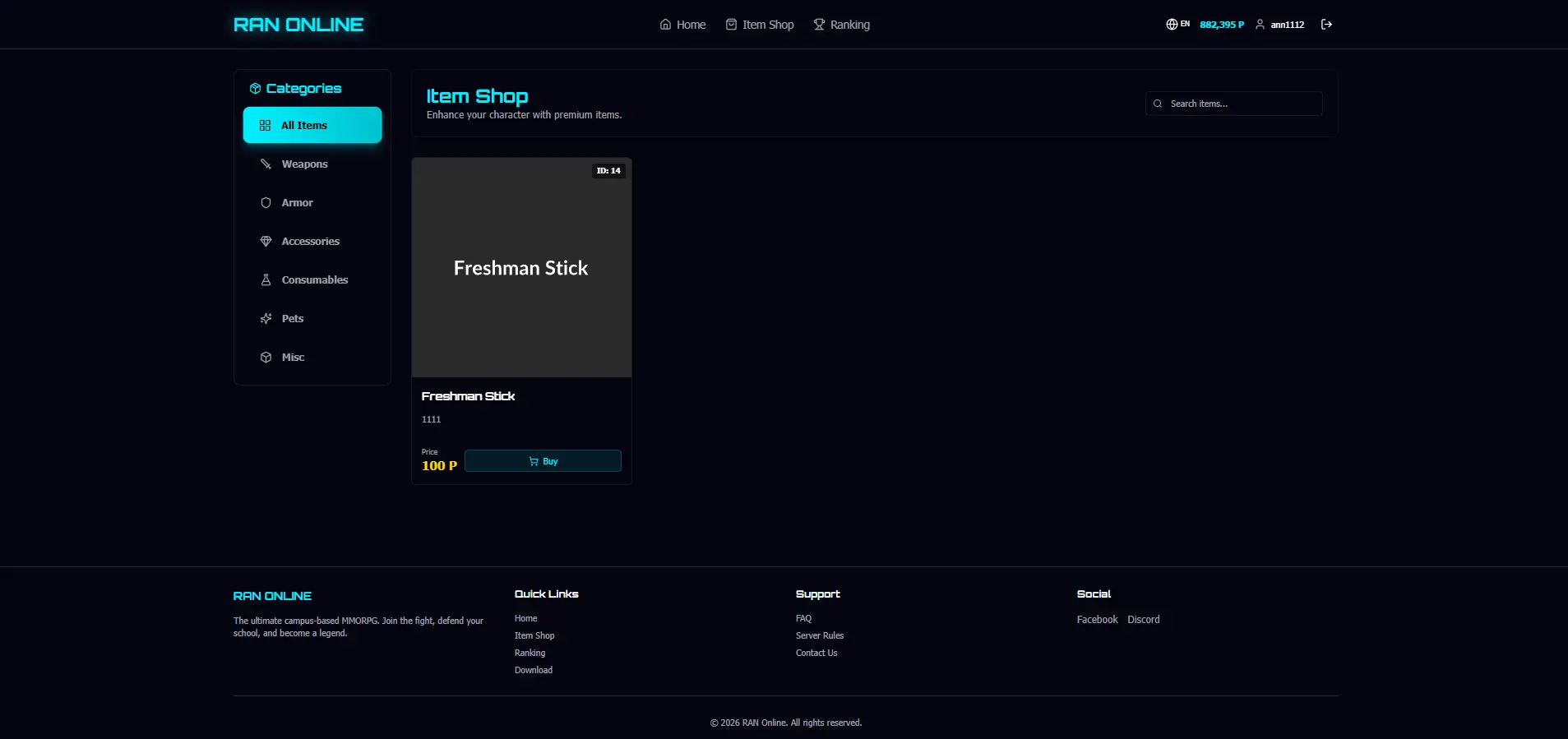1568x739 pixels.
Task: Click the logout icon
Action: 1326,25
